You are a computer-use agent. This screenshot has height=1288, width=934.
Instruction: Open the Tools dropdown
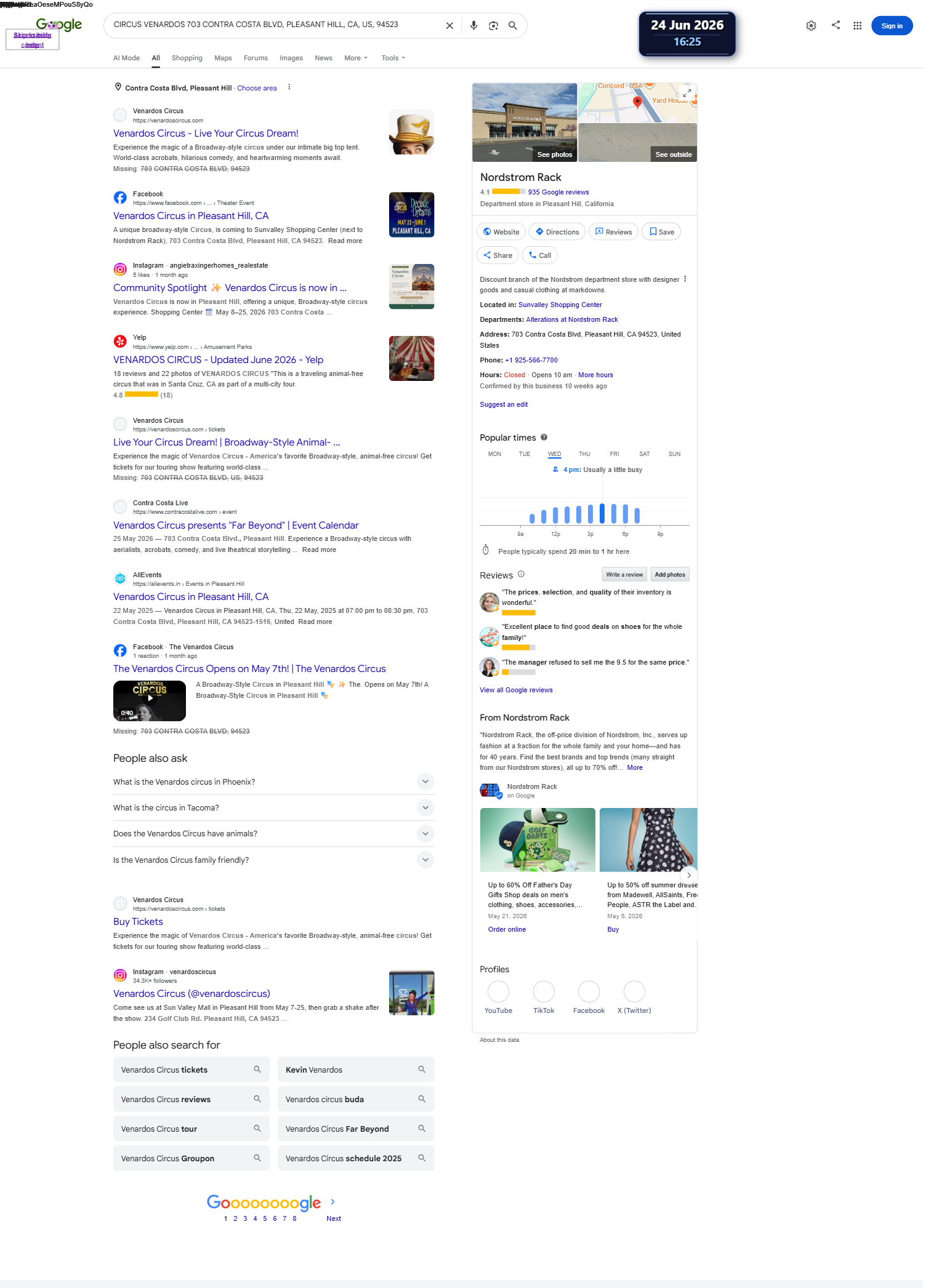pos(393,58)
